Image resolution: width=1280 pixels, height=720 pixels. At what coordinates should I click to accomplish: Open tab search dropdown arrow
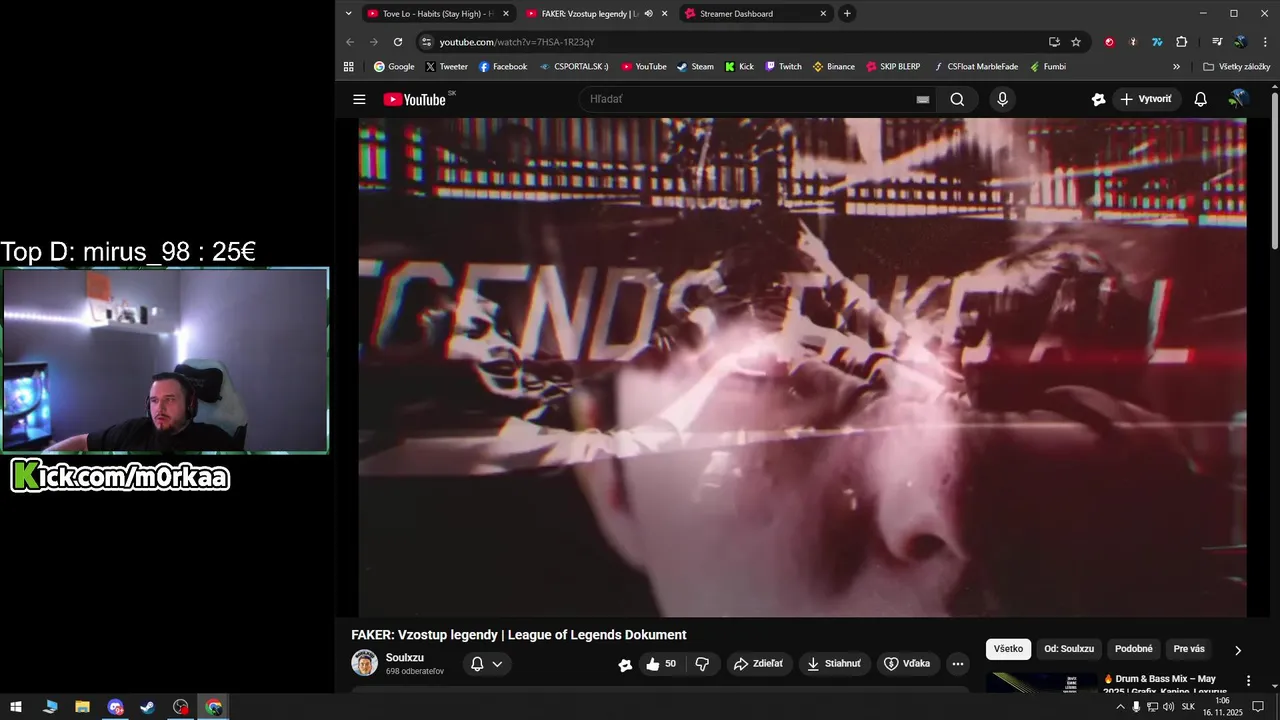click(348, 13)
